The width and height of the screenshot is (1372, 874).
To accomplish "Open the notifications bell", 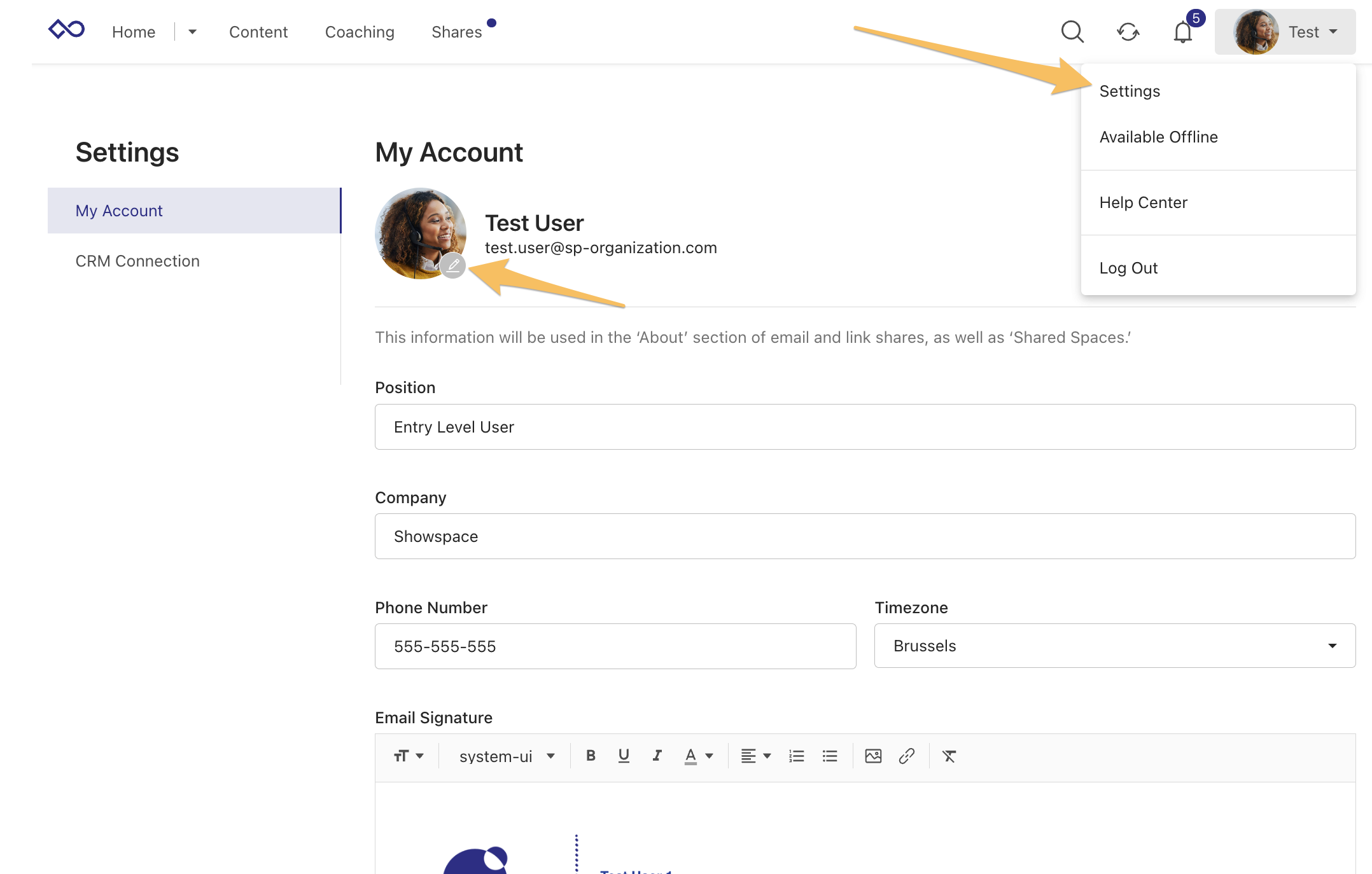I will pyautogui.click(x=1182, y=32).
